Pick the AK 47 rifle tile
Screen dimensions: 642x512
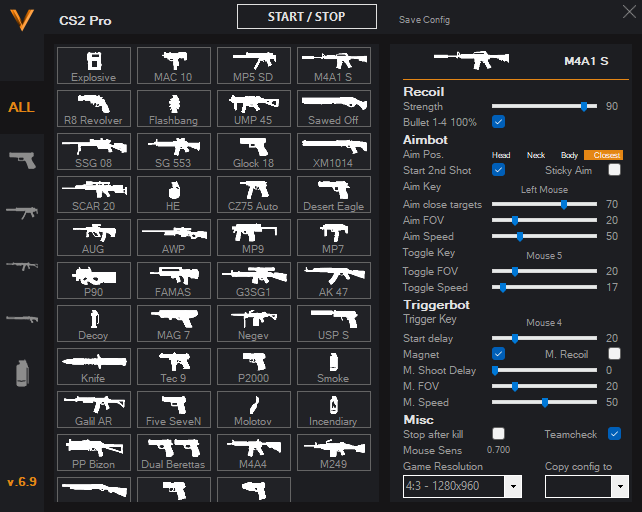coord(334,281)
